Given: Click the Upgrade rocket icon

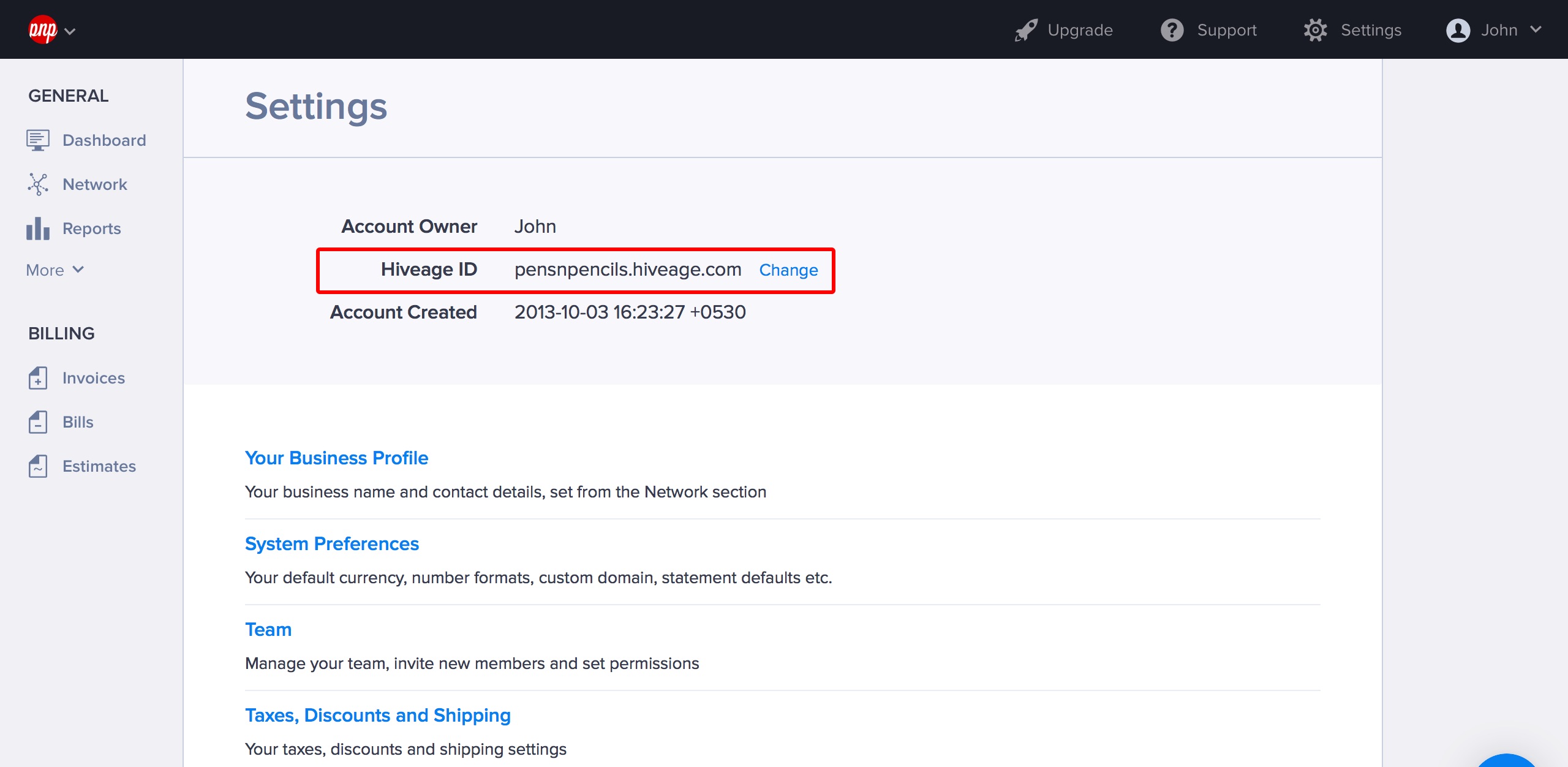Looking at the screenshot, I should [x=1026, y=30].
